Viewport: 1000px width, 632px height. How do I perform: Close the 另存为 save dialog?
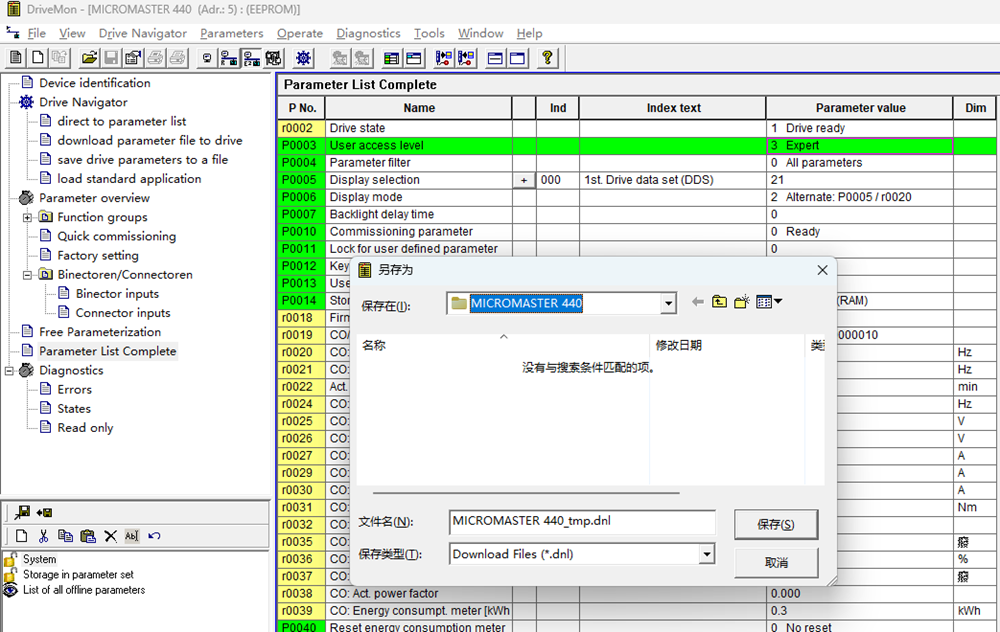click(822, 270)
